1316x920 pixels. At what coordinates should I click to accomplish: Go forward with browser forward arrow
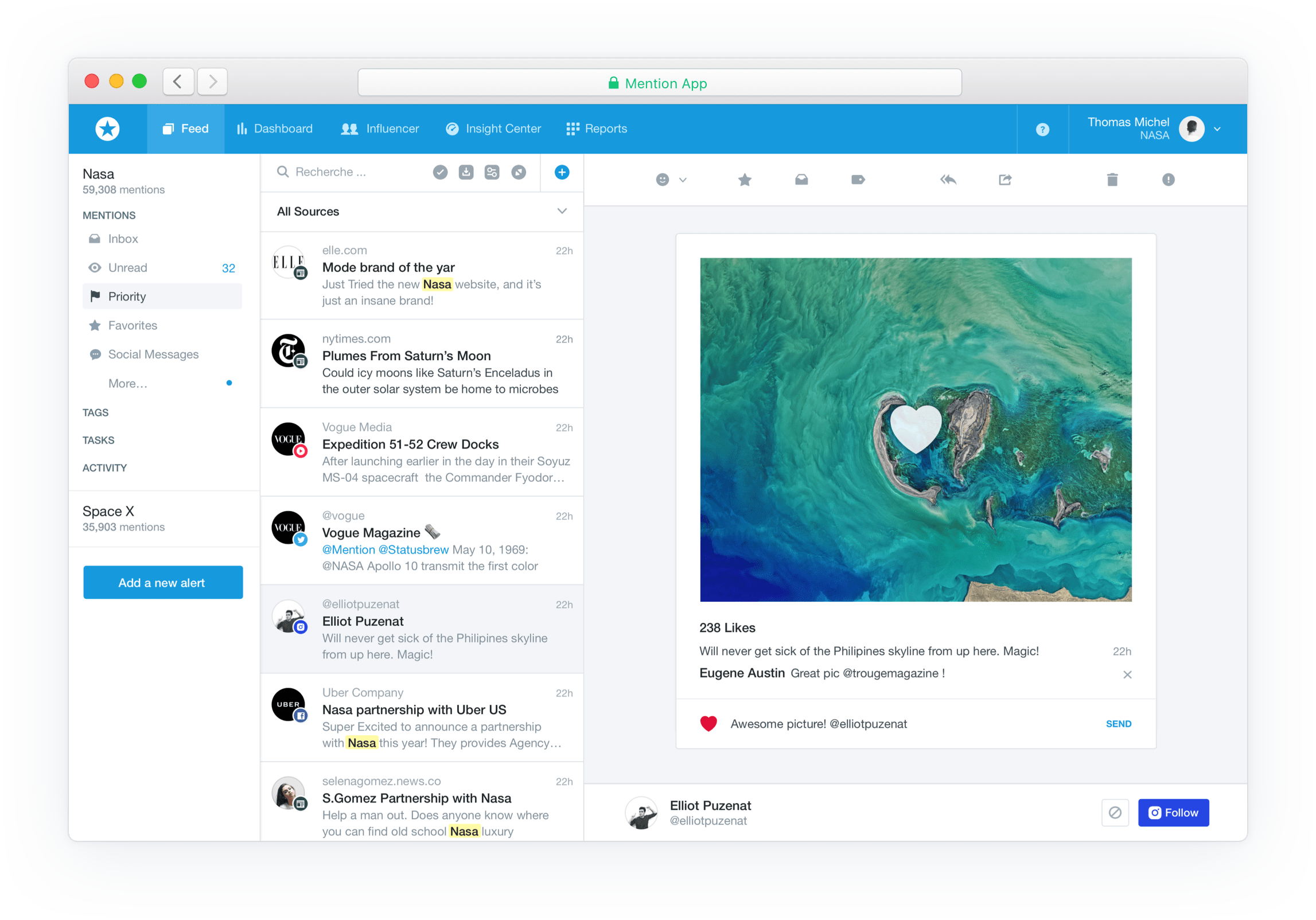pos(212,81)
